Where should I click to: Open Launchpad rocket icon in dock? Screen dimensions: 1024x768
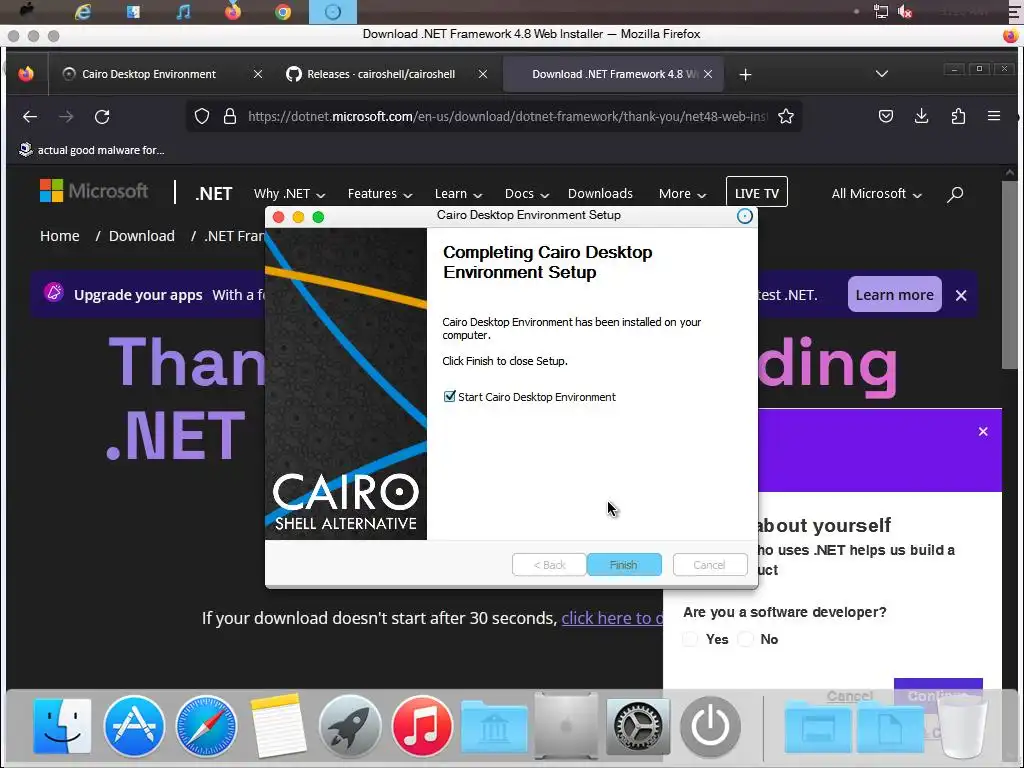[349, 726]
